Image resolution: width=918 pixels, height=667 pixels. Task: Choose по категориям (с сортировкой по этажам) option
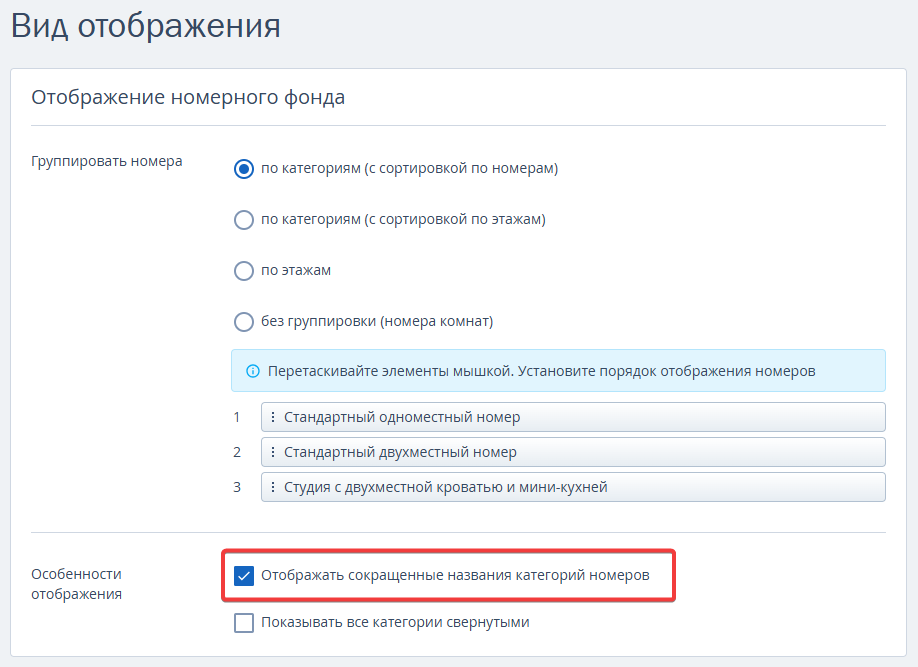(x=244, y=220)
